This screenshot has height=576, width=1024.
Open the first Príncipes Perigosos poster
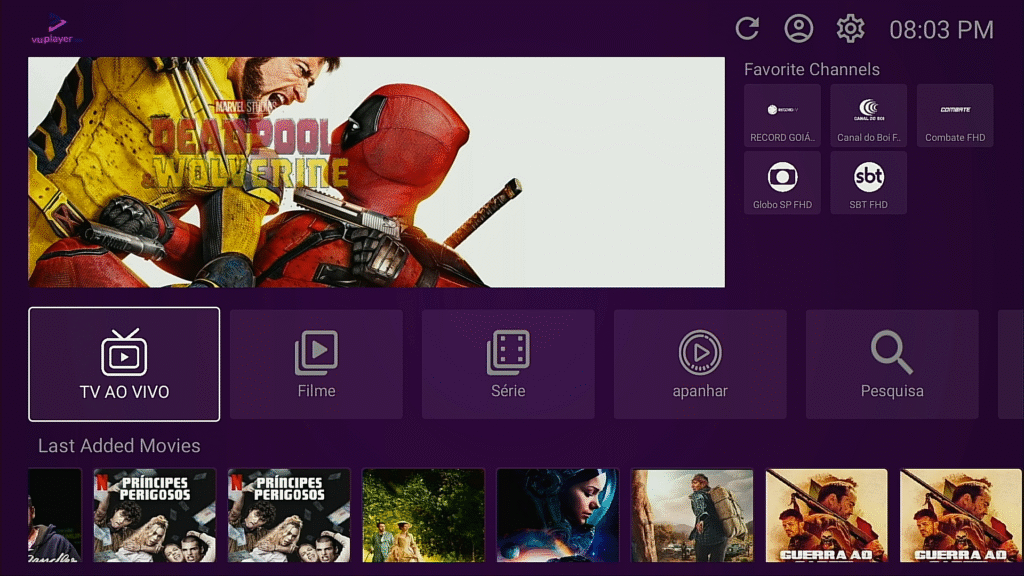click(x=155, y=516)
